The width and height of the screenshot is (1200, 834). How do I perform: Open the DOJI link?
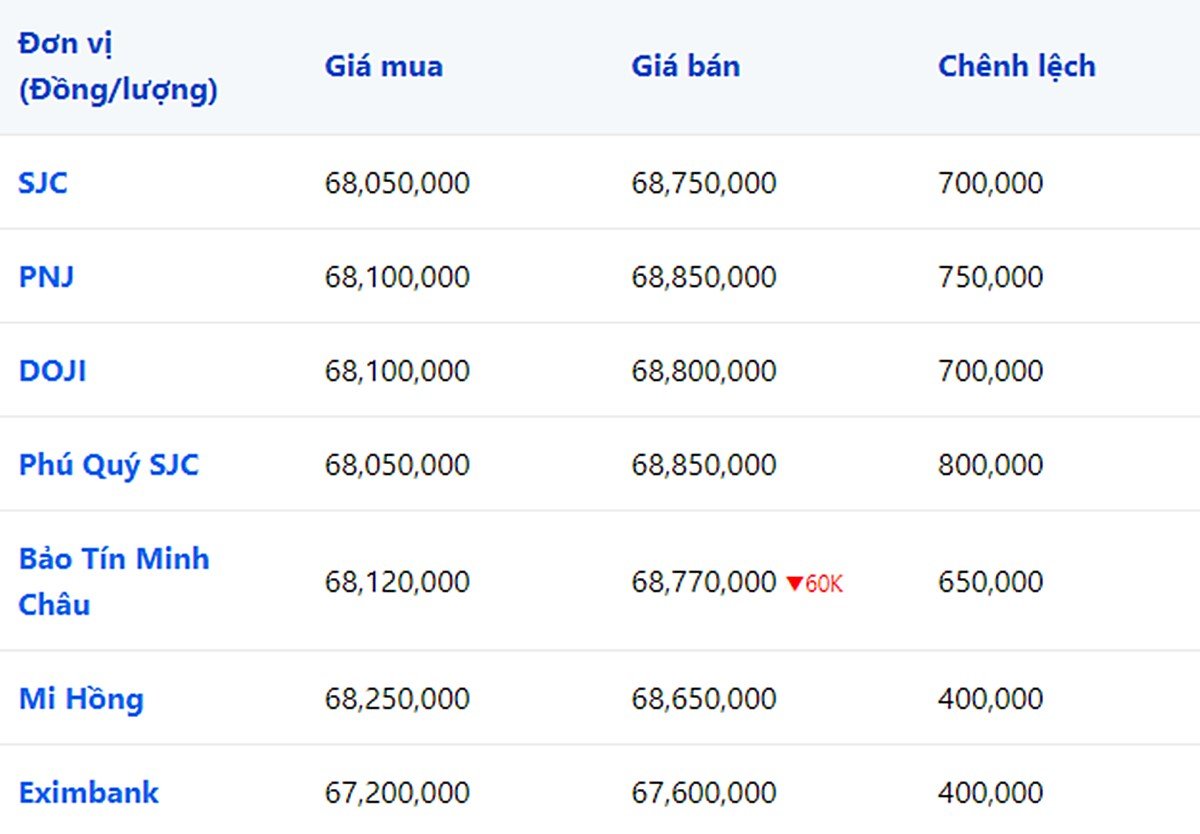(x=52, y=371)
